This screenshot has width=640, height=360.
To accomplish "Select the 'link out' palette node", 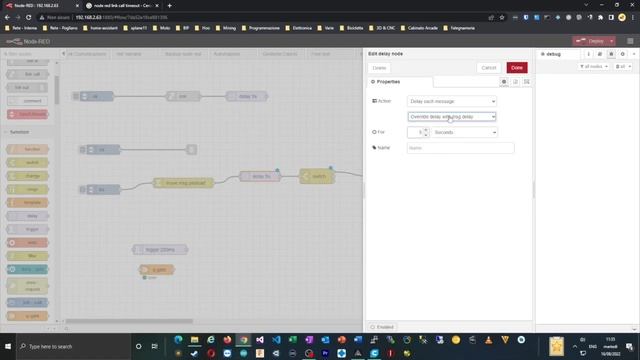I will pyautogui.click(x=28, y=87).
